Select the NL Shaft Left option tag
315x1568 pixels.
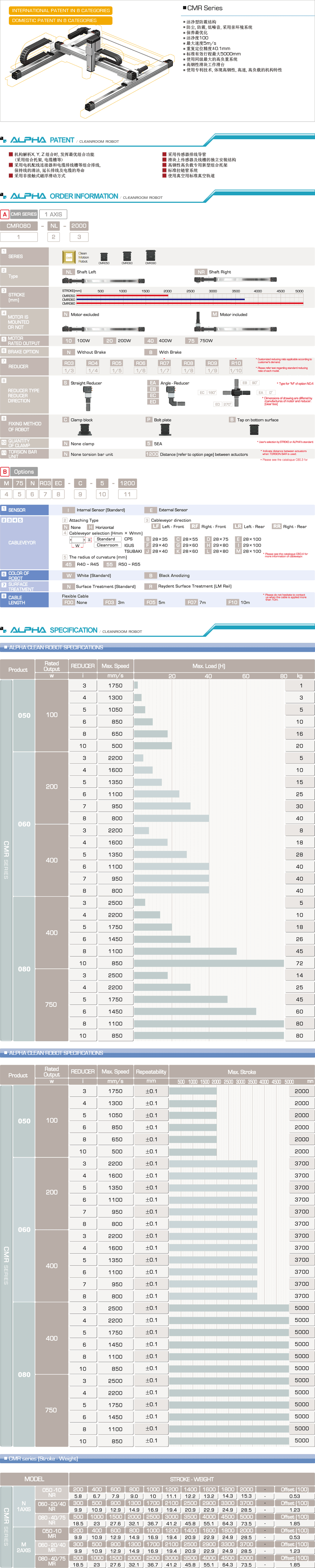coord(68,272)
